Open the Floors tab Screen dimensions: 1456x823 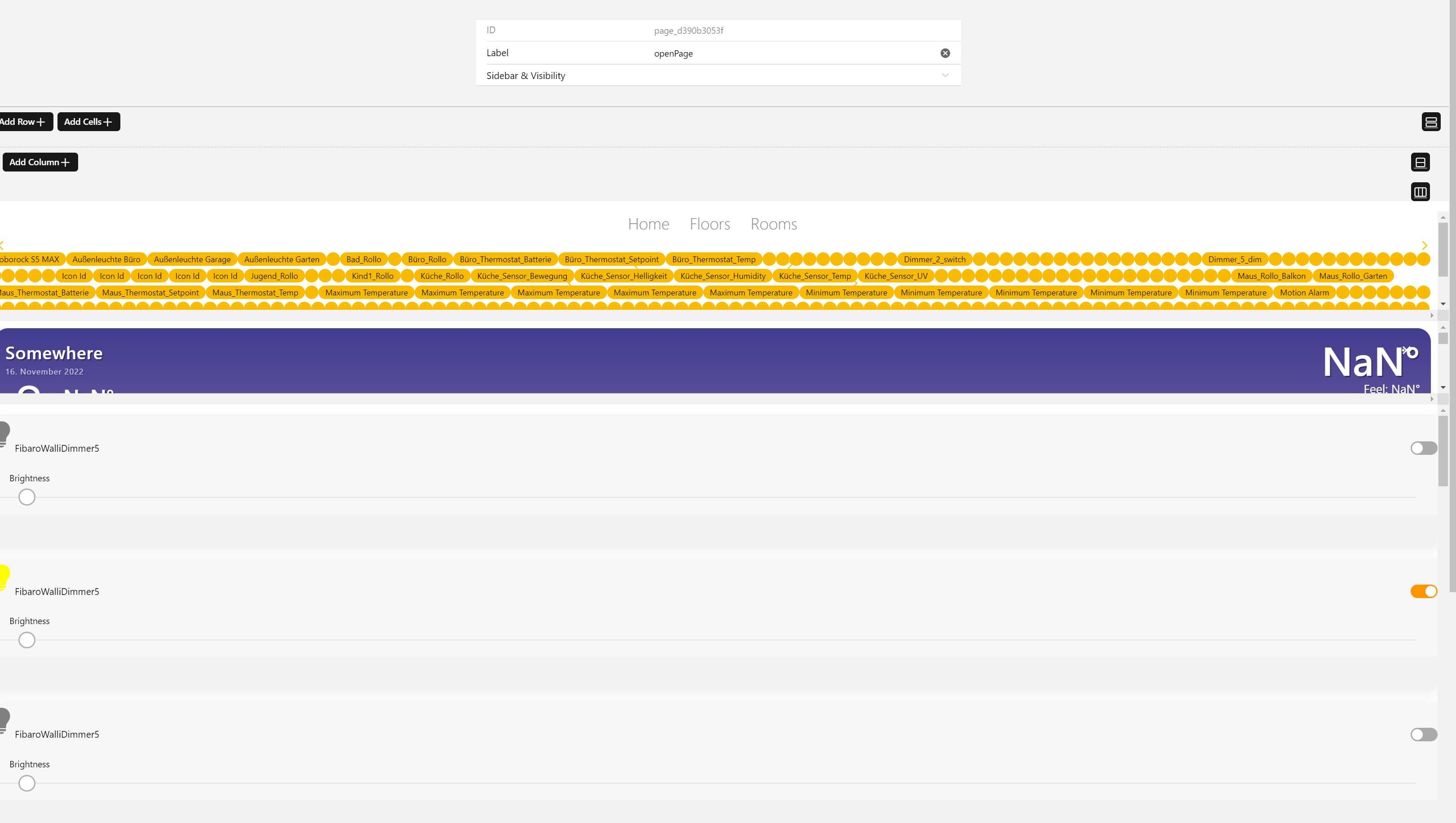coord(709,224)
